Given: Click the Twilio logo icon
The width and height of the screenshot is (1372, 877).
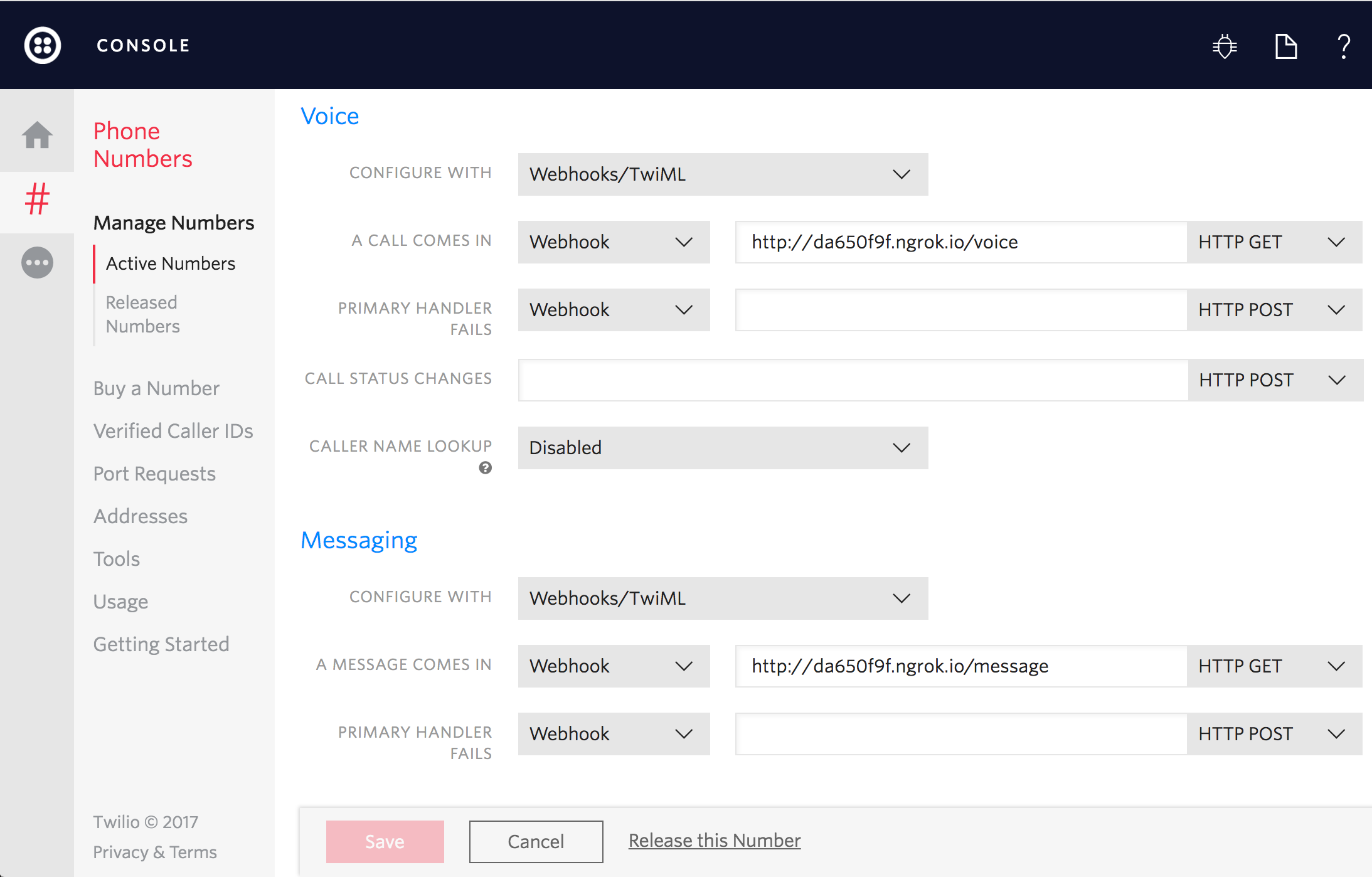Looking at the screenshot, I should point(42,45).
